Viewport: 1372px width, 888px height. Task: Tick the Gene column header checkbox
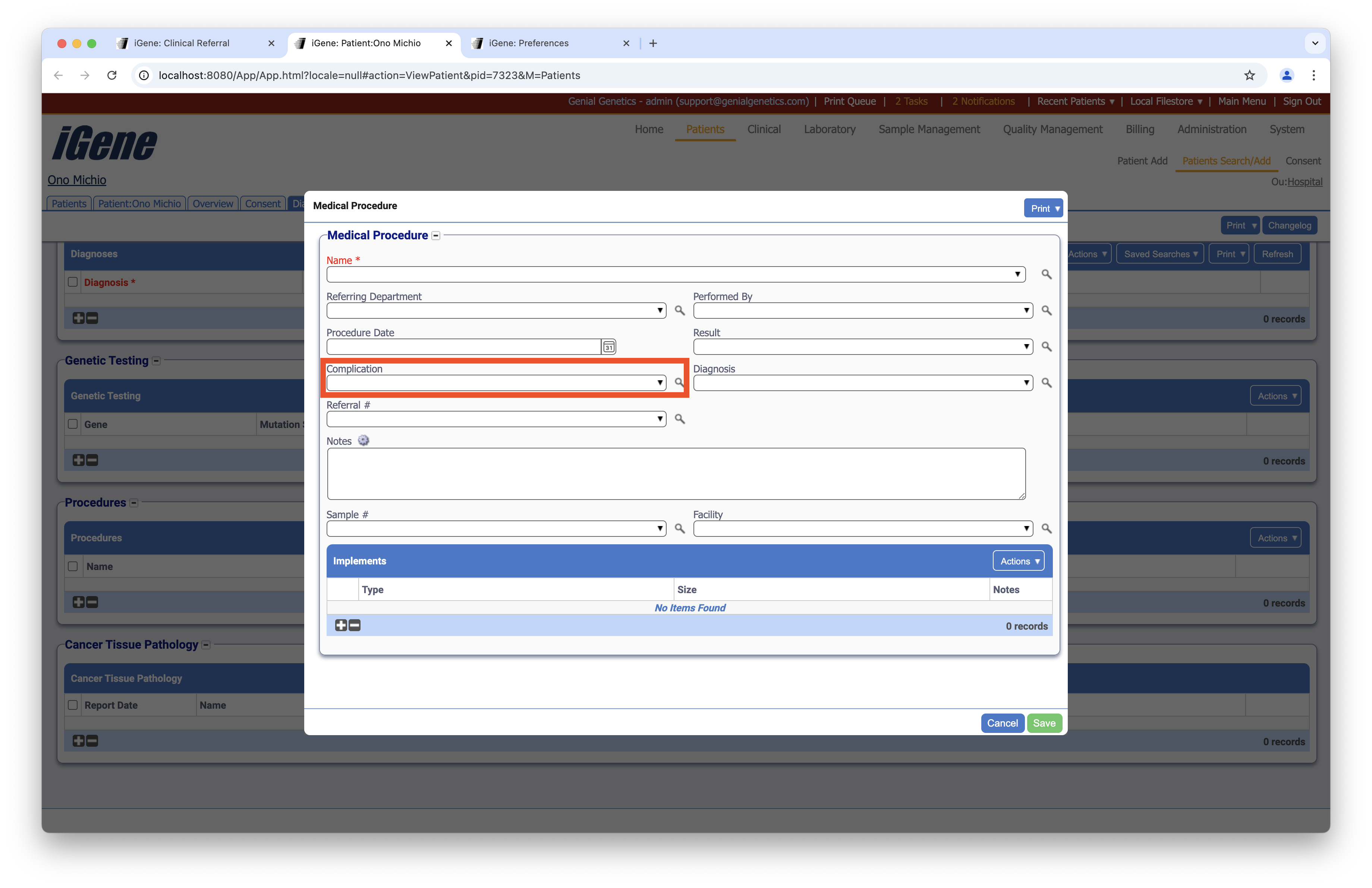click(x=73, y=424)
